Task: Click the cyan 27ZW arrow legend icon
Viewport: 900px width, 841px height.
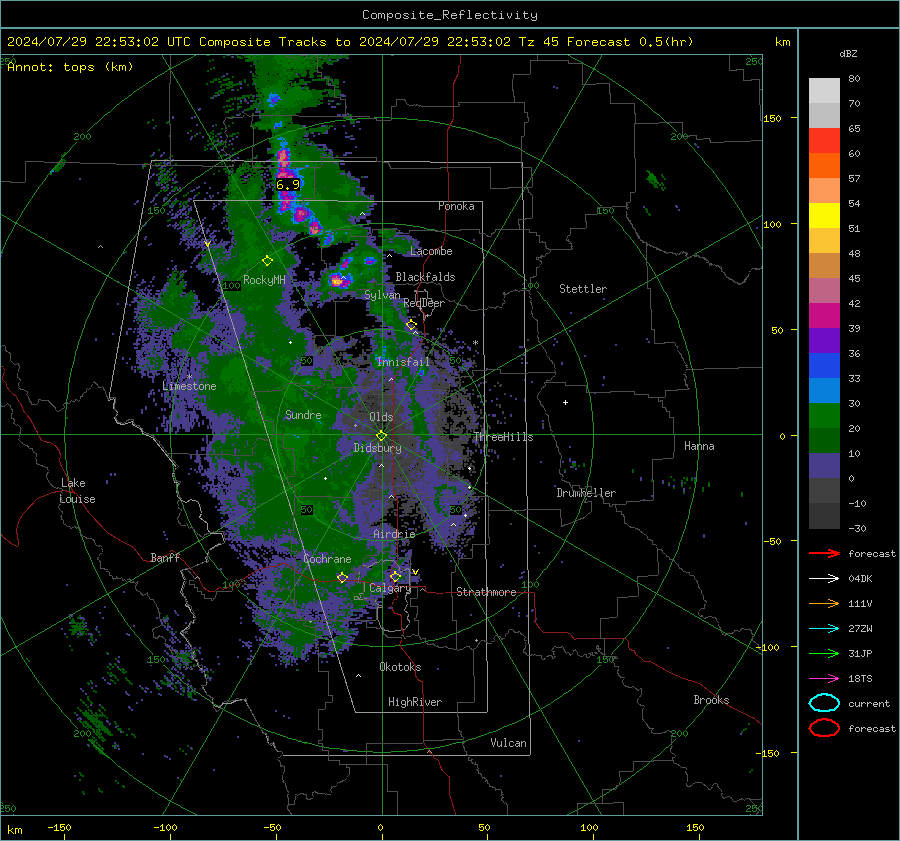Action: 824,629
